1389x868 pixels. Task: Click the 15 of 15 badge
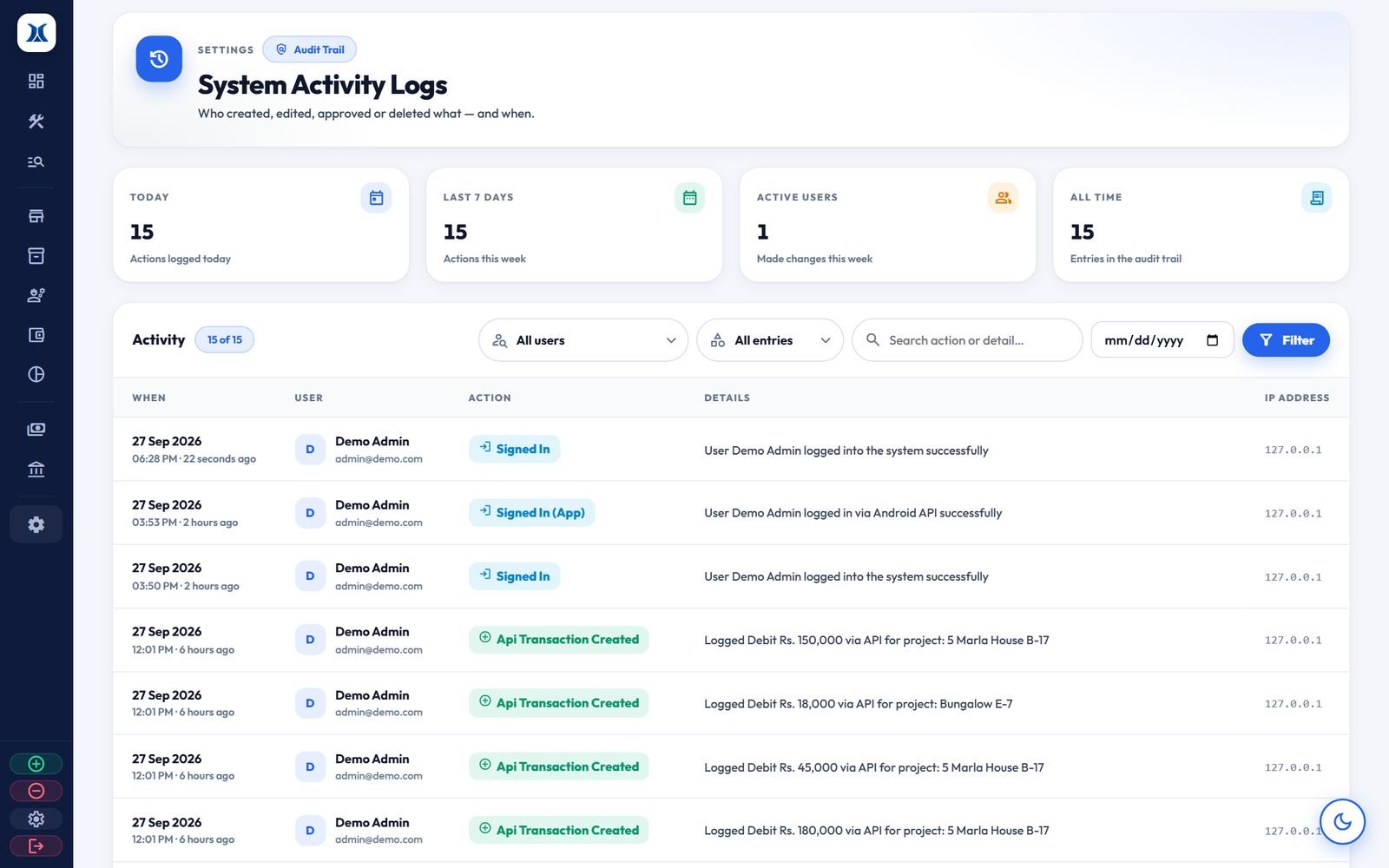[x=225, y=339]
